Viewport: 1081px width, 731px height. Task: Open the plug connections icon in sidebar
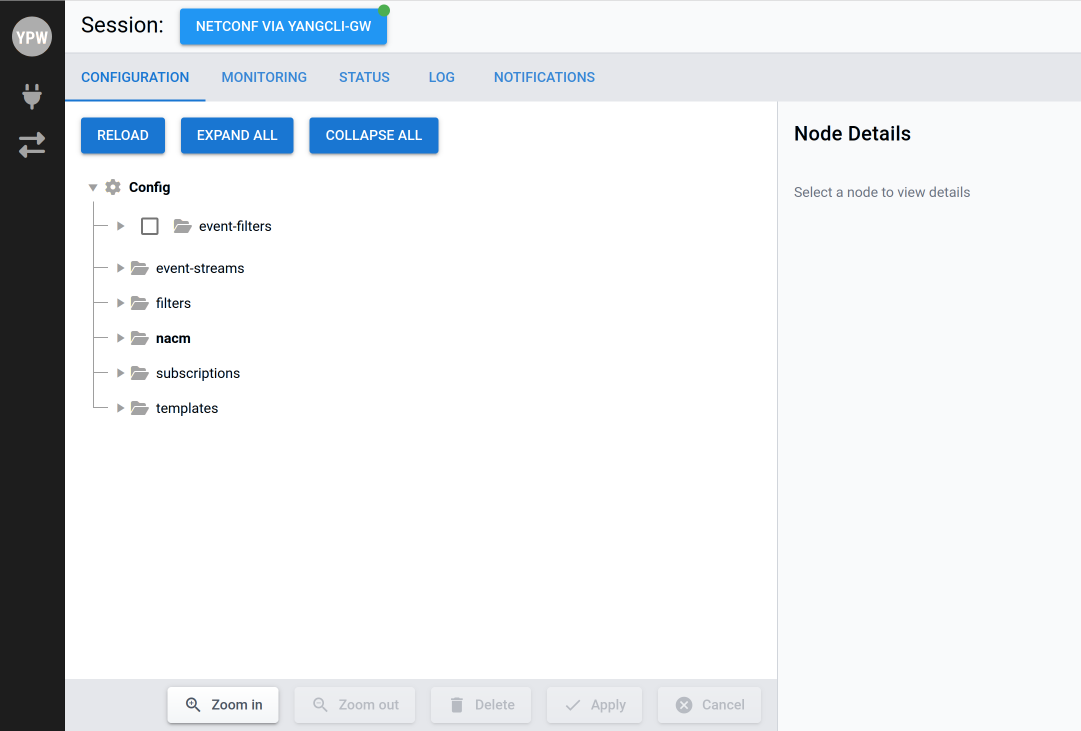(x=32, y=97)
